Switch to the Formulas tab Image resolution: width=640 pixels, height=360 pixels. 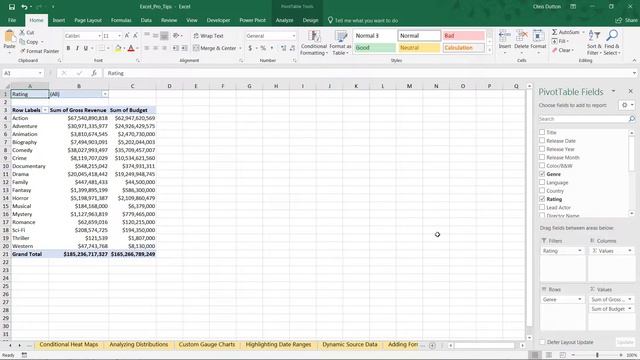click(121, 20)
